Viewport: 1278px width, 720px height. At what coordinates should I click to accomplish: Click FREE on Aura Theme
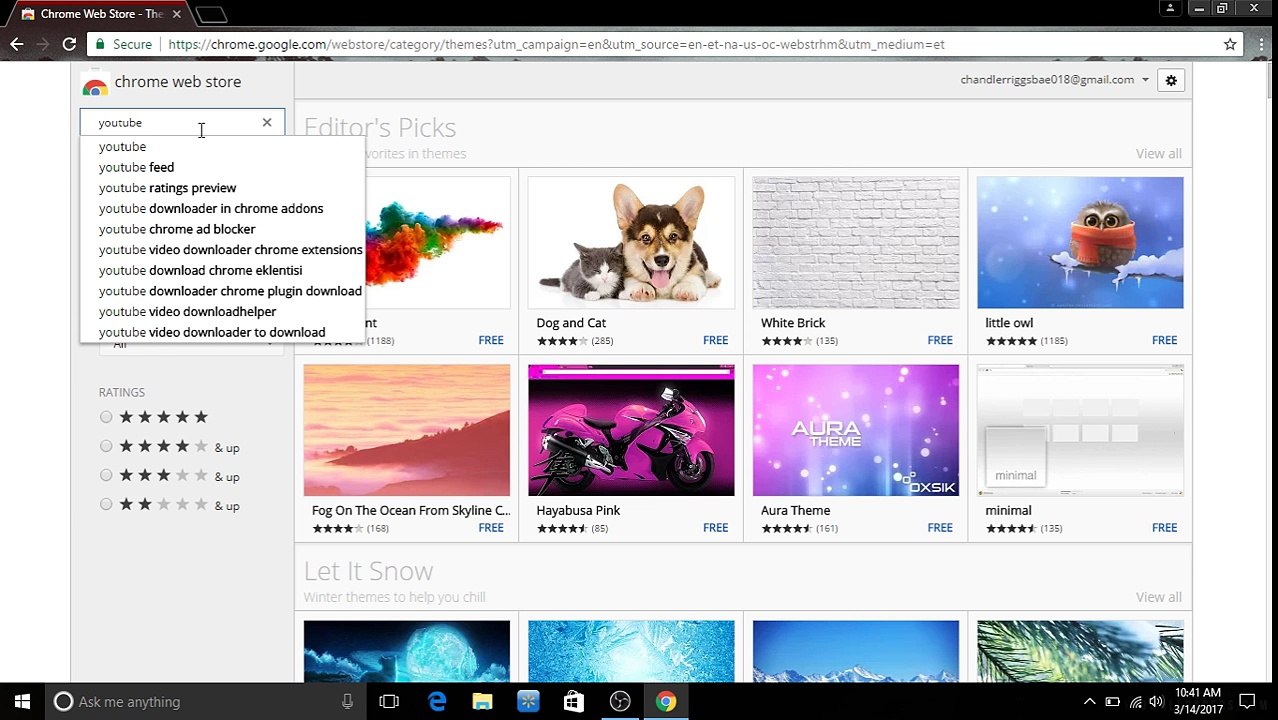pyautogui.click(x=940, y=528)
